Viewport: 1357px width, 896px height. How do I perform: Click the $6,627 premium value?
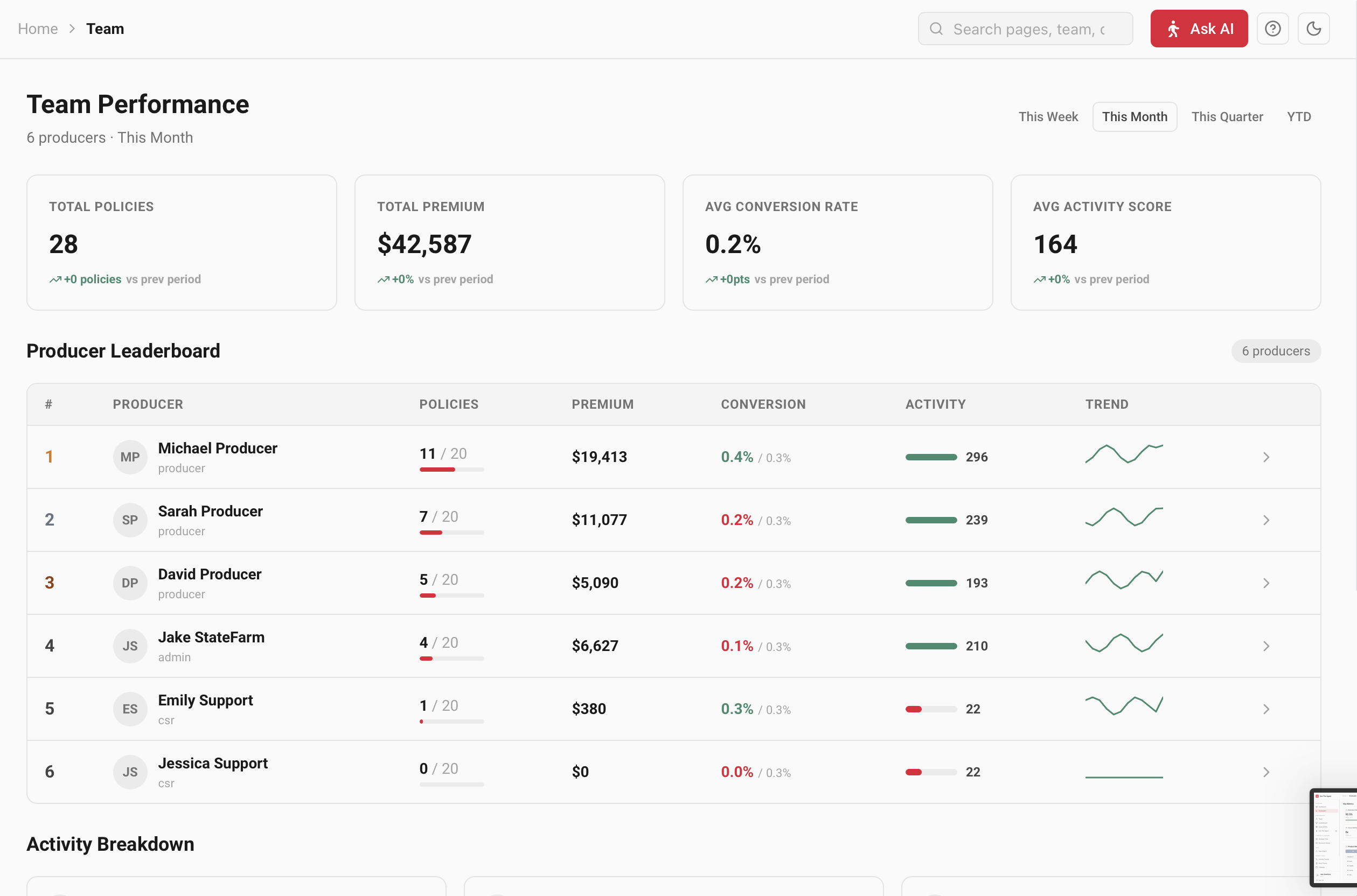[x=595, y=646]
